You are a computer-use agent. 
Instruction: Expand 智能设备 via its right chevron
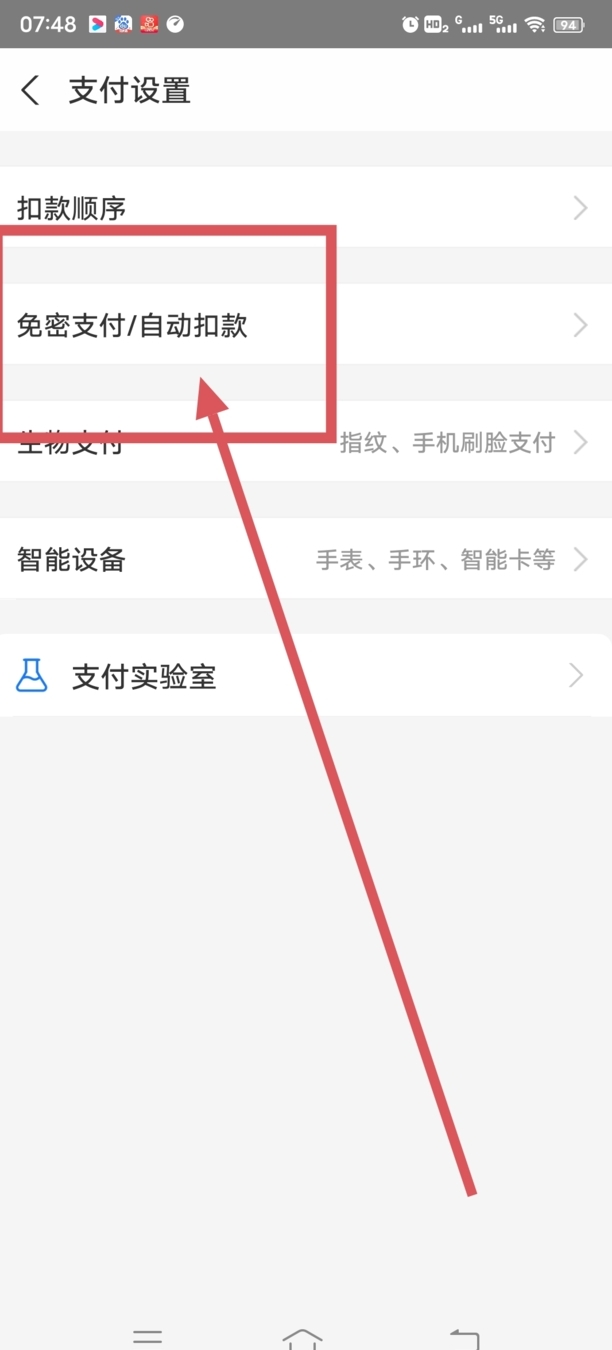(580, 559)
